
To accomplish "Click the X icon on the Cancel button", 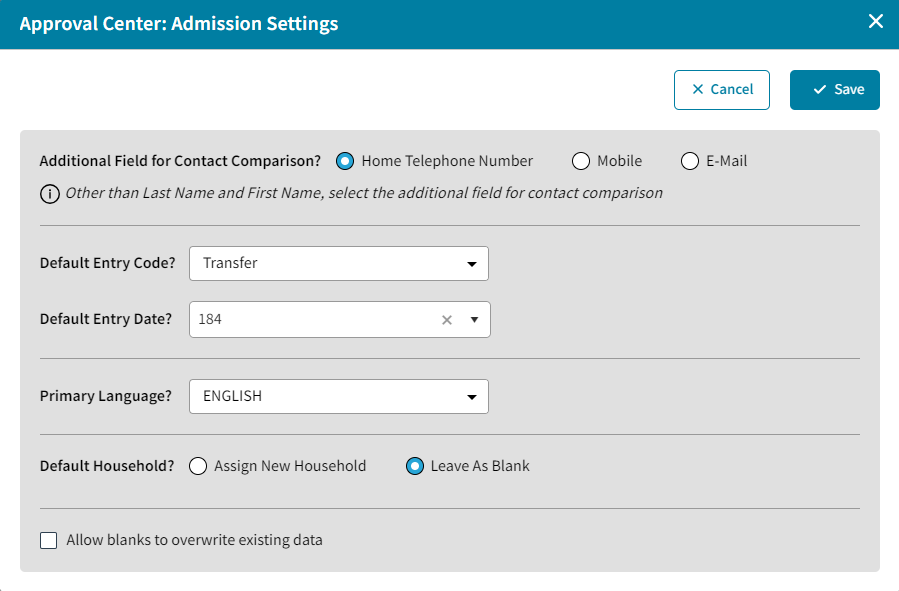I will point(698,90).
